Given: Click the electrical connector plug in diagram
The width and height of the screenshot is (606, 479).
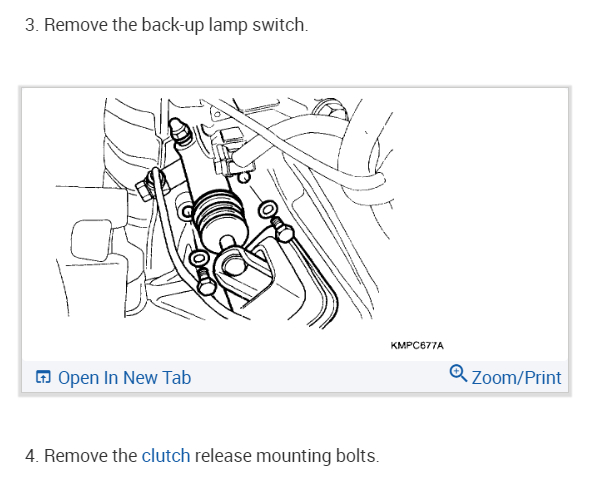Looking at the screenshot, I should 229,152.
